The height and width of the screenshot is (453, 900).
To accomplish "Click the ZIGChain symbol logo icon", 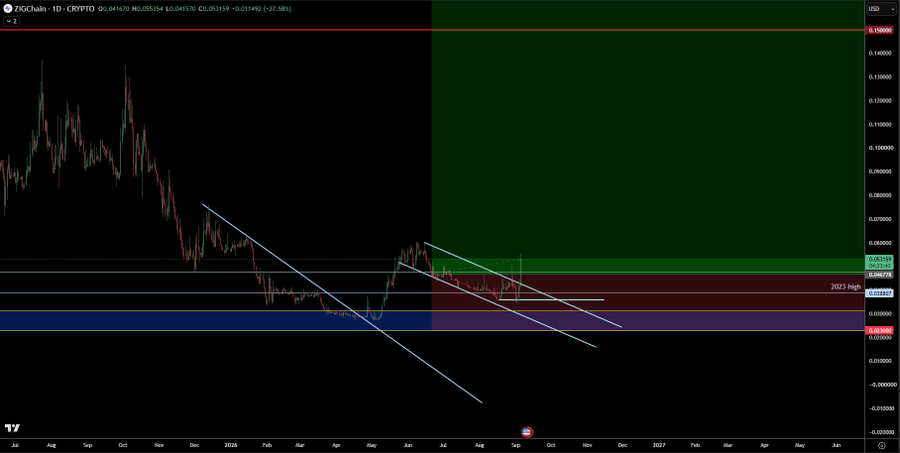I will [7, 9].
